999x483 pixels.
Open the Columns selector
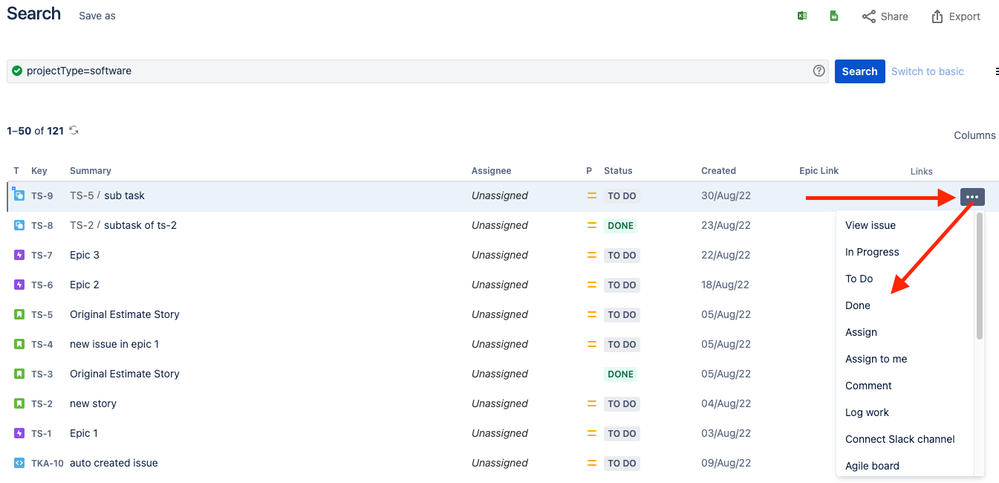point(974,136)
